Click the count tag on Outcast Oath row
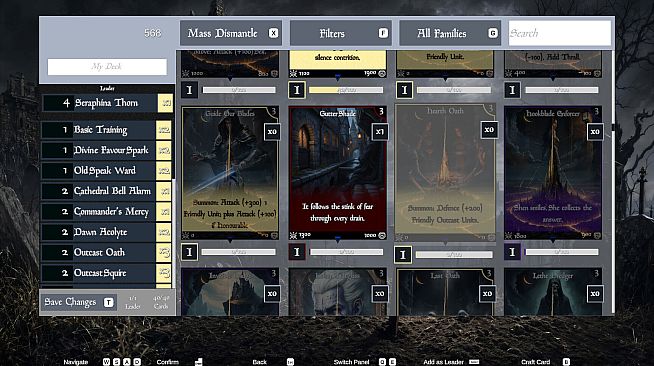 pyautogui.click(x=164, y=253)
